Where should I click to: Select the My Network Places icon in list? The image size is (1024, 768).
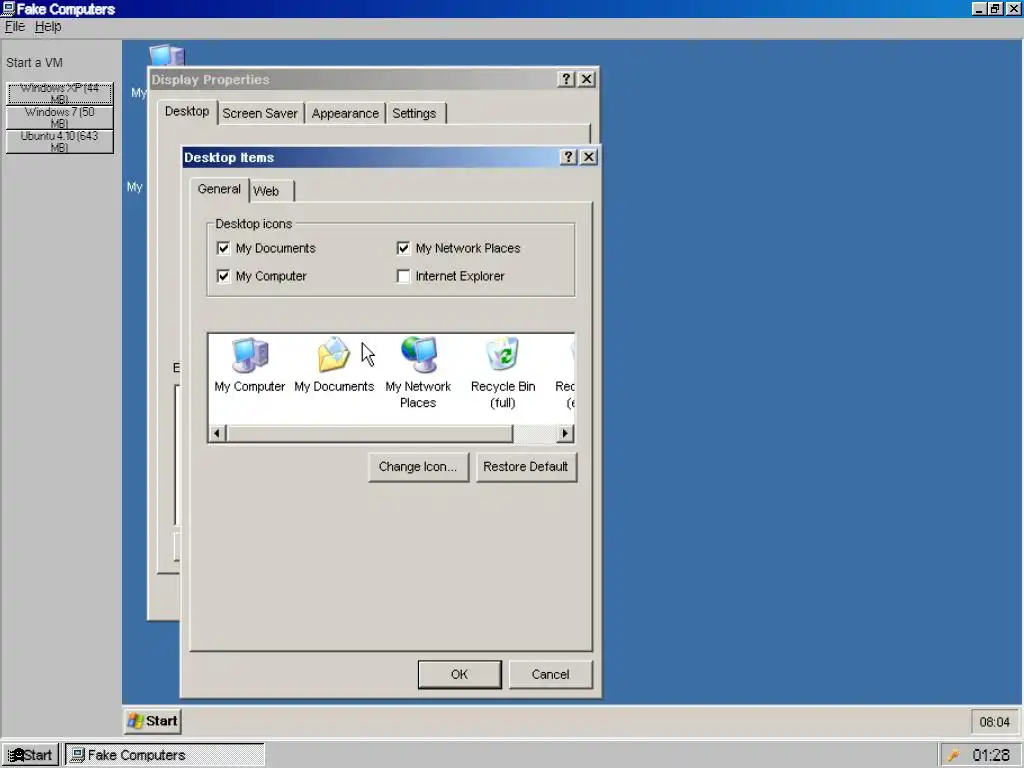click(418, 373)
